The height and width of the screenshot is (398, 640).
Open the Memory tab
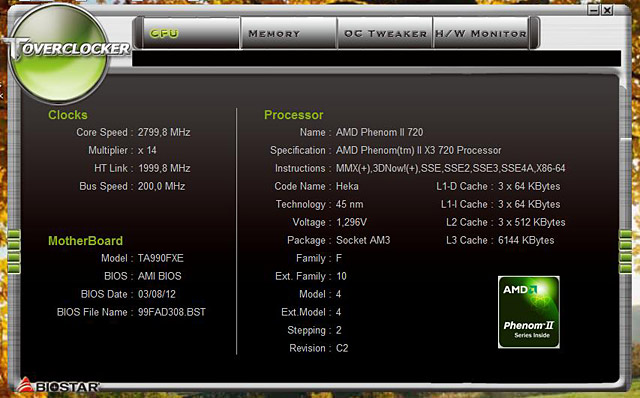click(289, 33)
